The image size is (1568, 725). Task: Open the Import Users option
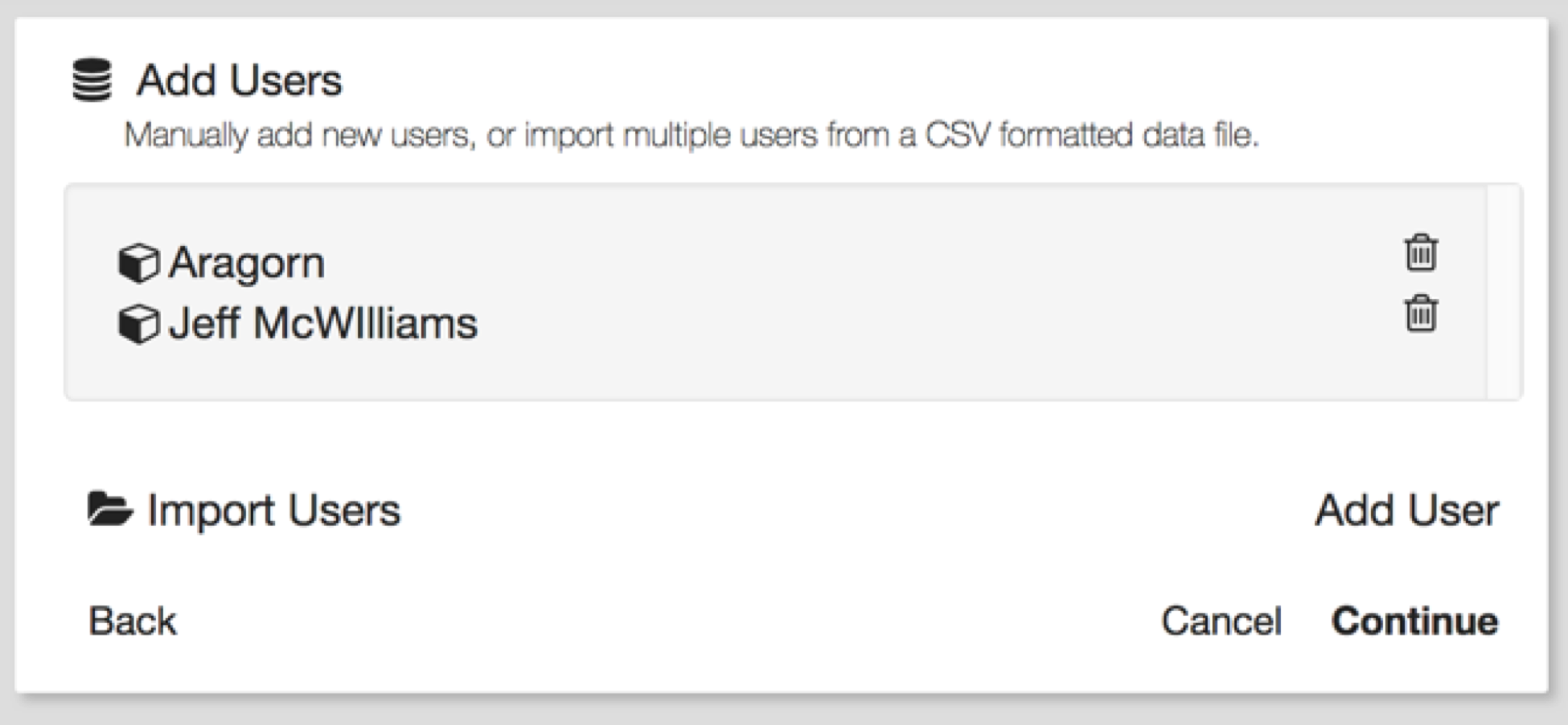tap(273, 510)
